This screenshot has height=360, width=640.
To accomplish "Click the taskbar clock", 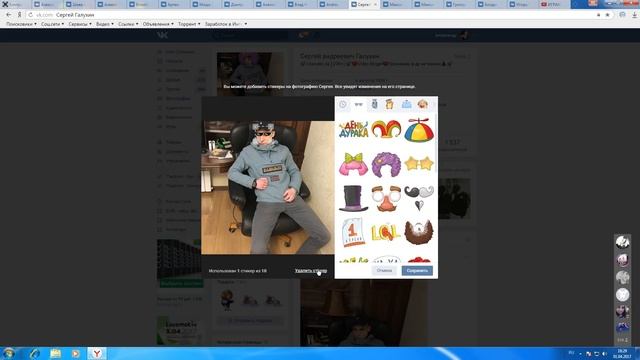I will coord(622,353).
